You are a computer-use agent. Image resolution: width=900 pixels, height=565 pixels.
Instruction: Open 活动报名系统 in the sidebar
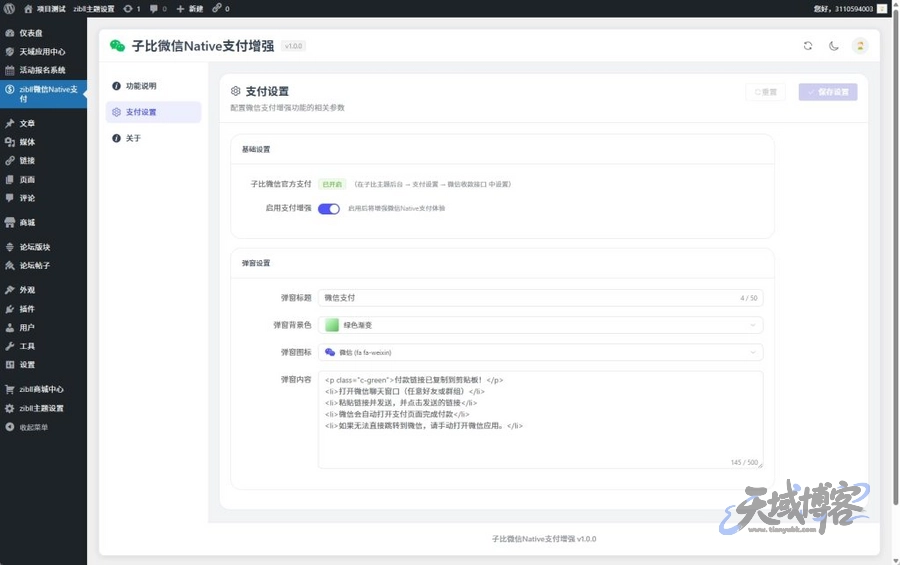coord(43,70)
